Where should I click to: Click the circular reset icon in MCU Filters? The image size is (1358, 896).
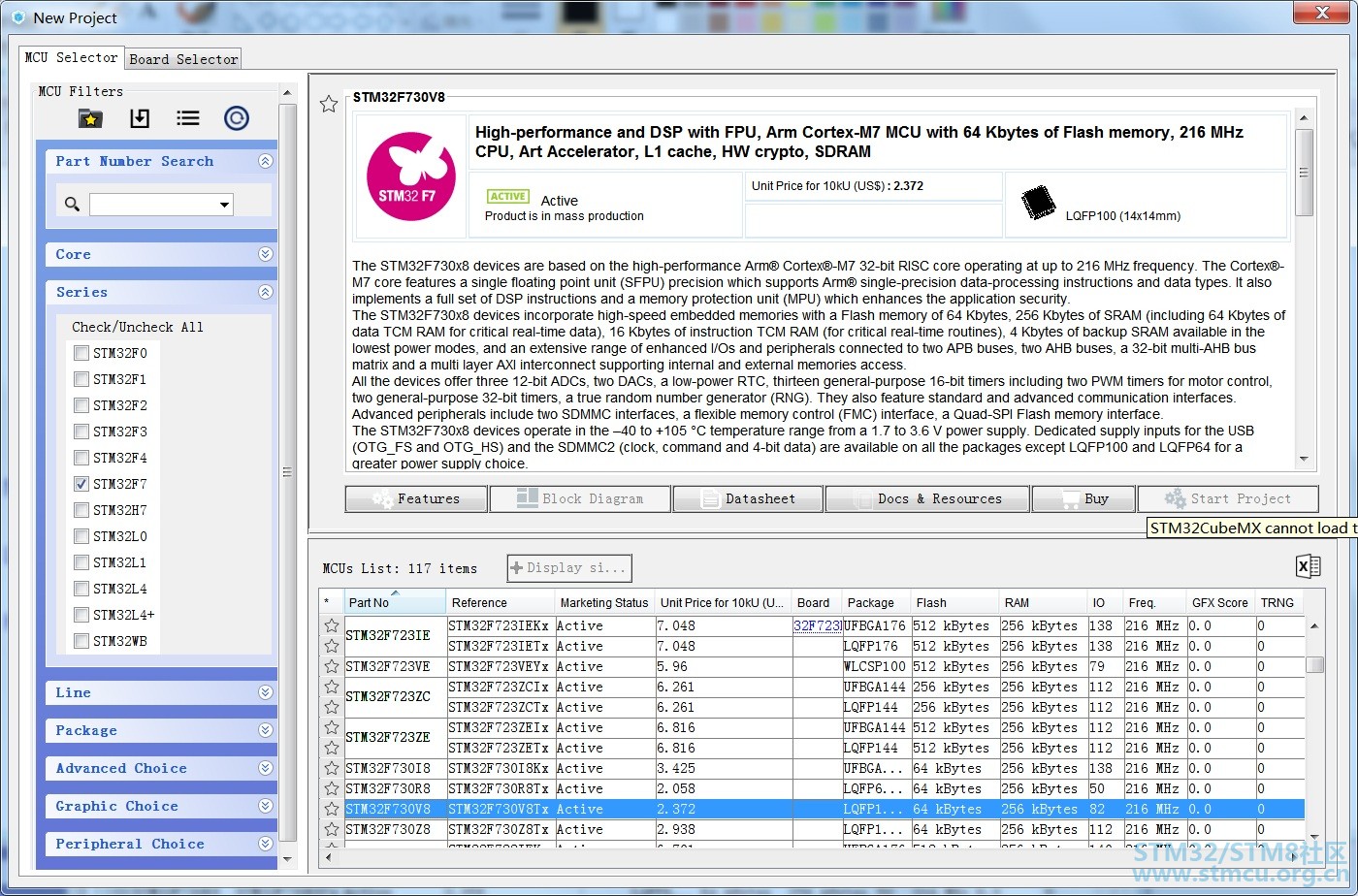coord(237,118)
